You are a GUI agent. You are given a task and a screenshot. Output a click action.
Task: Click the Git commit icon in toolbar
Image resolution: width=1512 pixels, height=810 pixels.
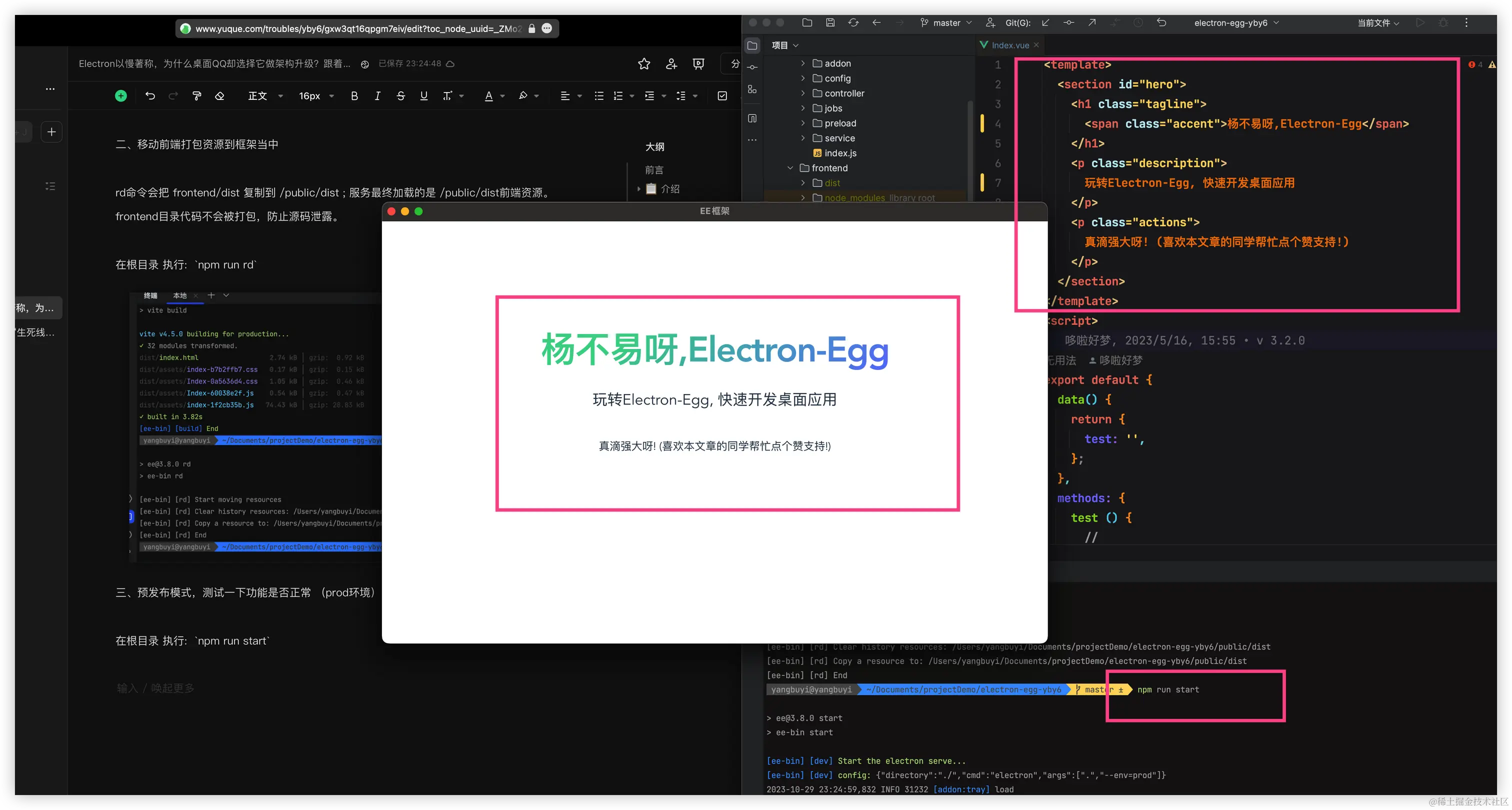tap(1068, 23)
